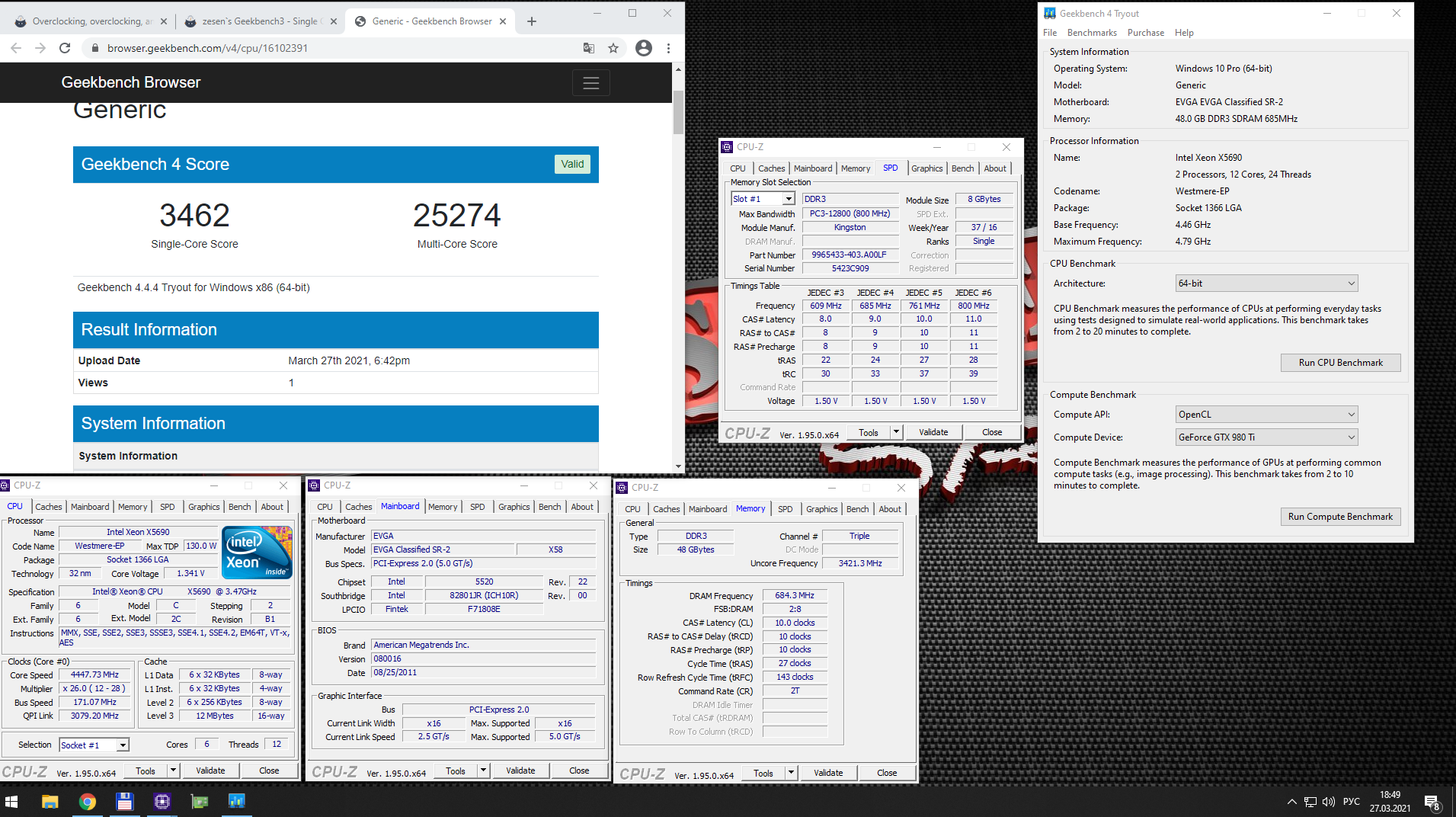Open File Explorer from the taskbar
Viewport: 1456px width, 817px height.
50,801
